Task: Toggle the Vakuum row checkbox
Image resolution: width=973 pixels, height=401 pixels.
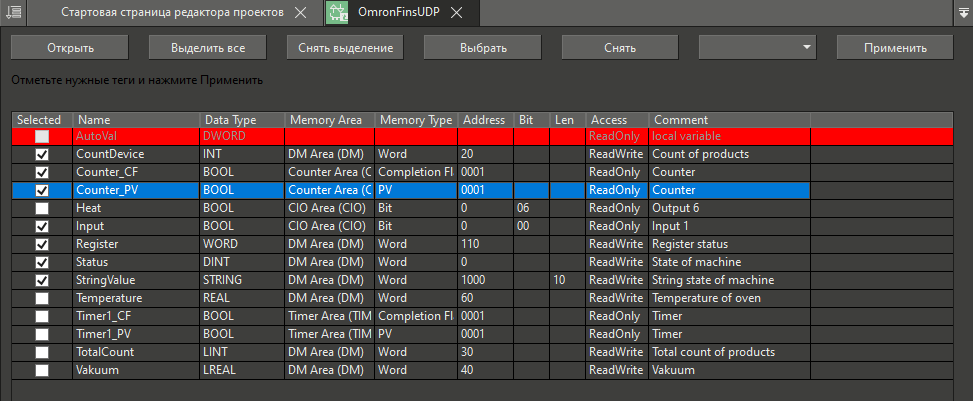Action: click(x=42, y=370)
